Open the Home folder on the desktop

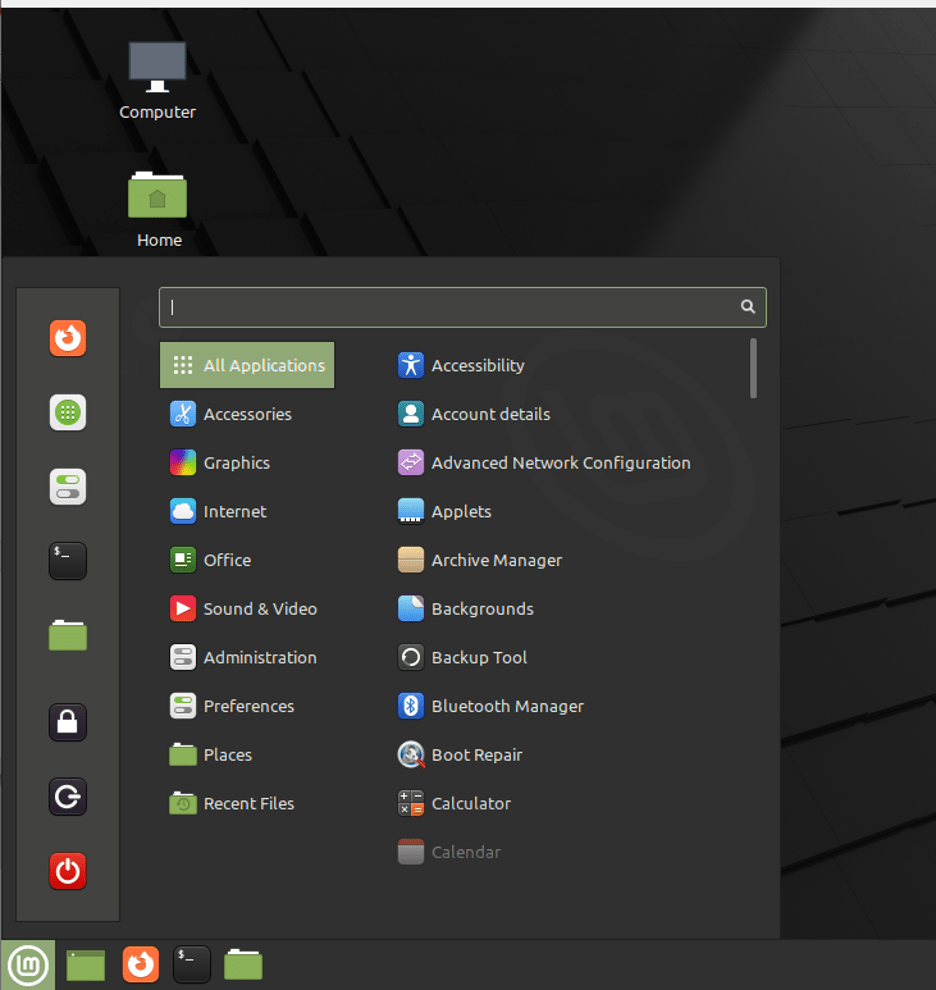(157, 195)
